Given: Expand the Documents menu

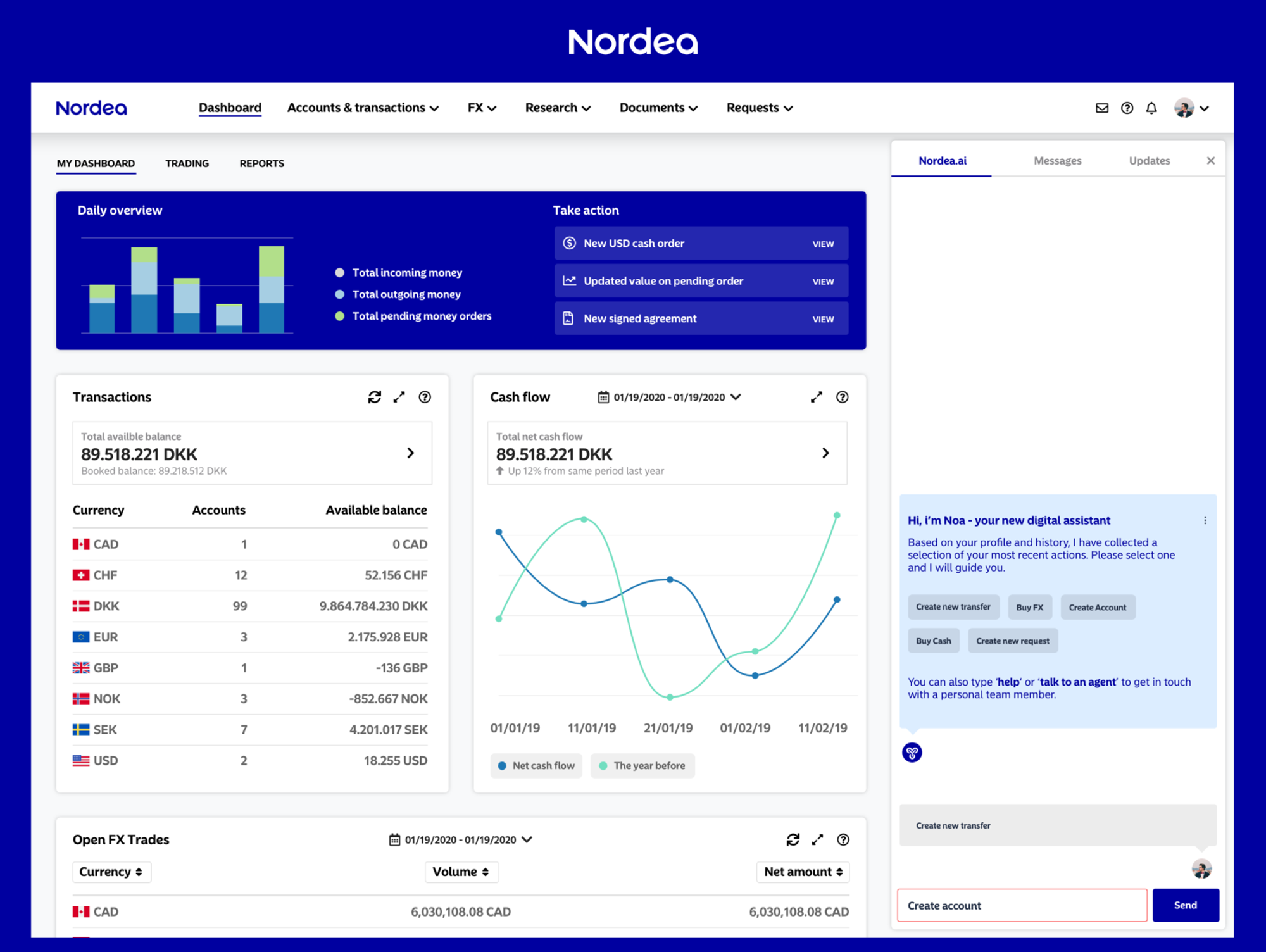Looking at the screenshot, I should pos(658,108).
